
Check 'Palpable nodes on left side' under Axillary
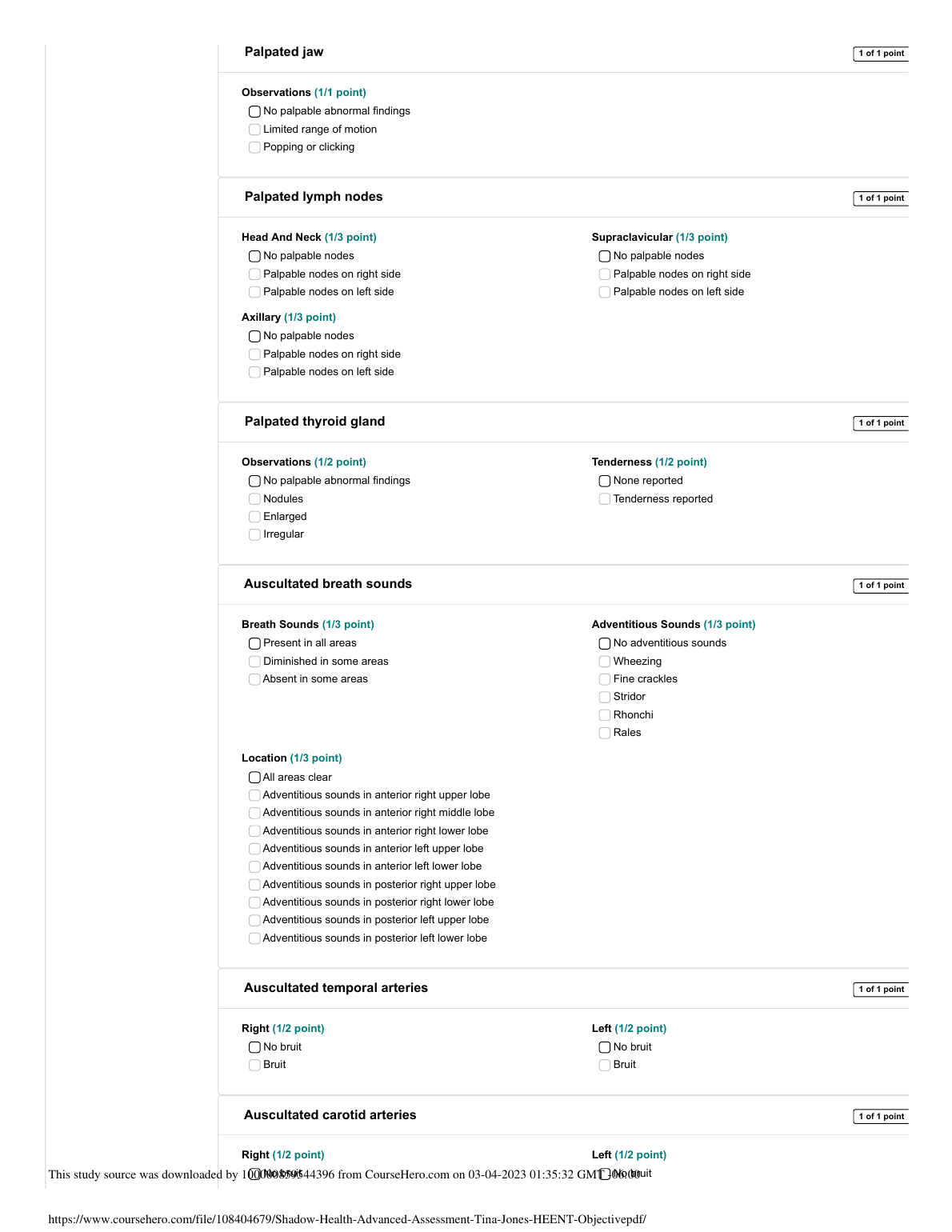coord(254,372)
